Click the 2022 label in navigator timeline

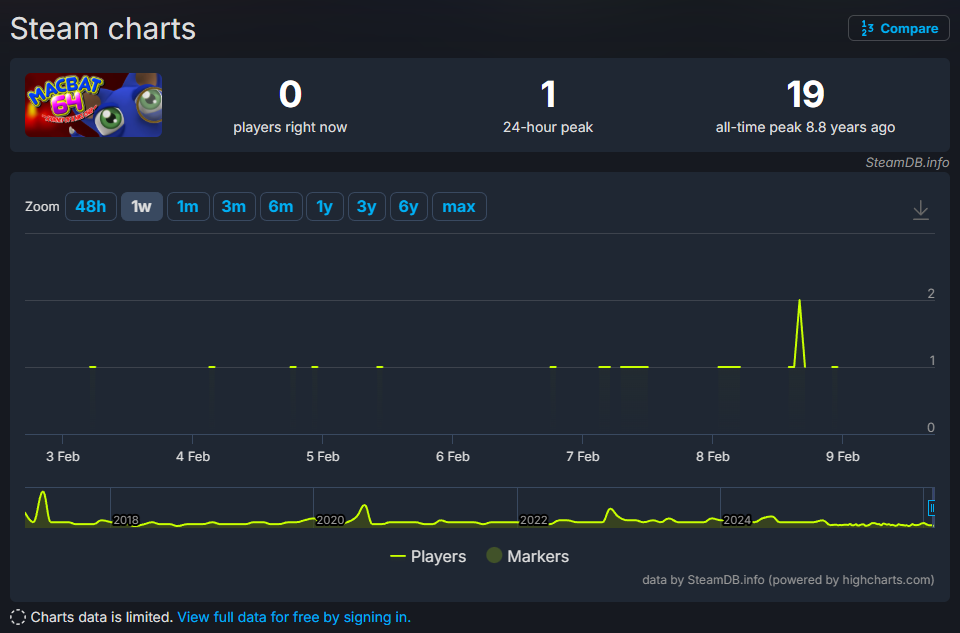click(533, 520)
